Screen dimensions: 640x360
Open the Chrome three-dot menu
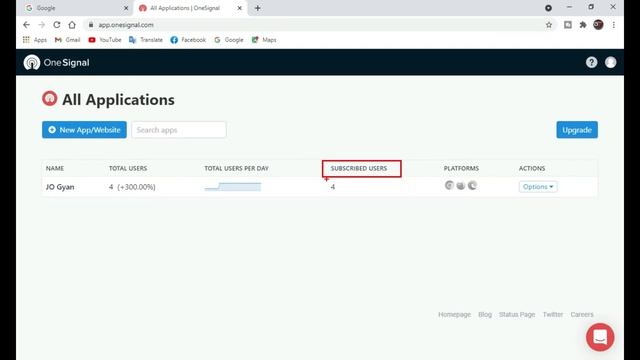(613, 25)
